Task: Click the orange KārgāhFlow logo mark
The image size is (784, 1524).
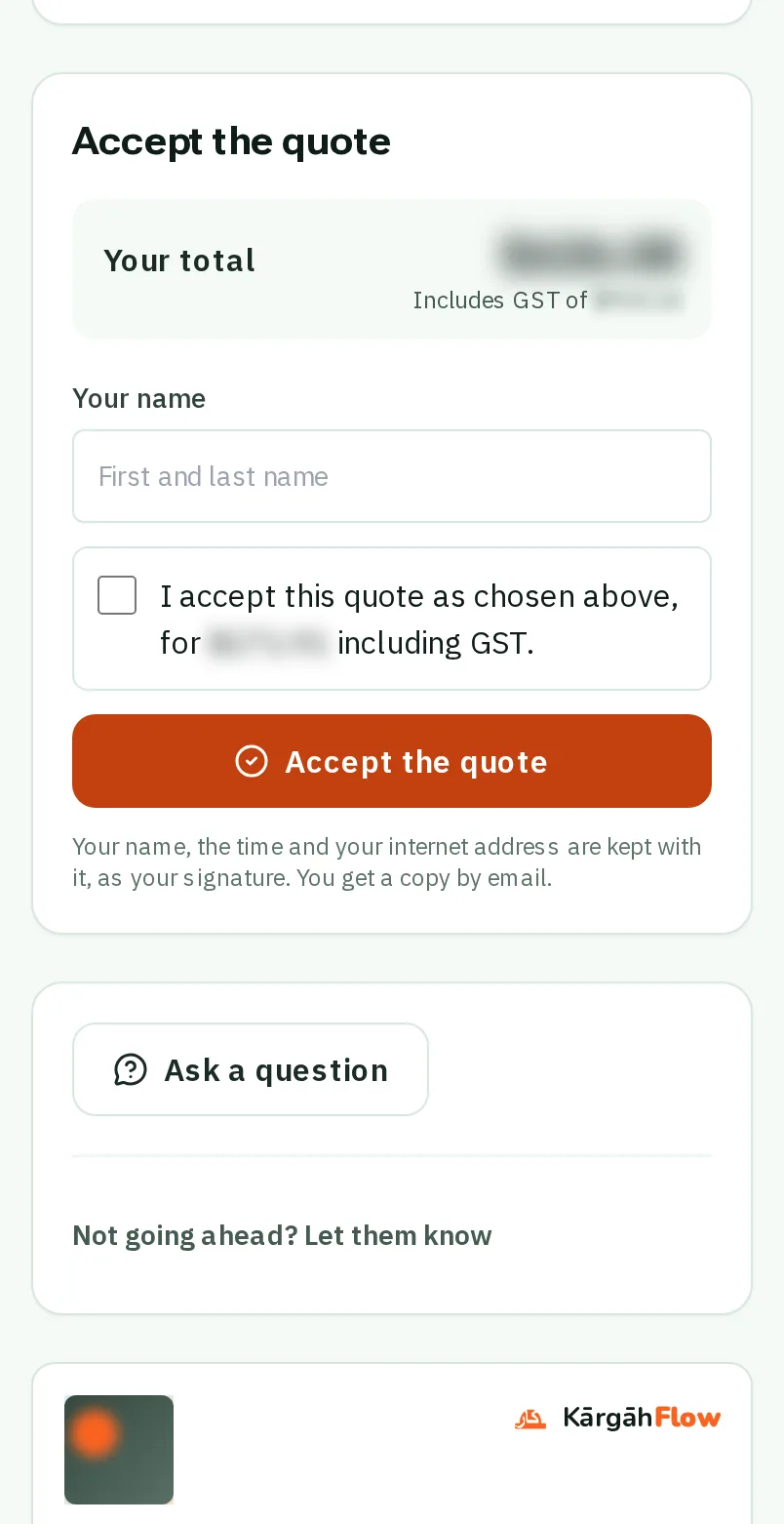Action: 530,1418
